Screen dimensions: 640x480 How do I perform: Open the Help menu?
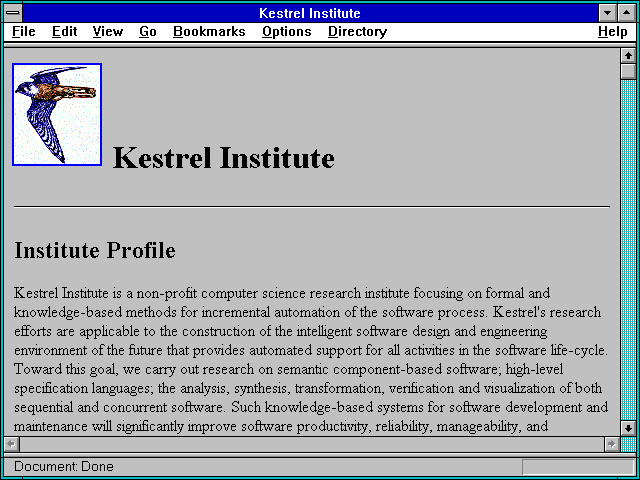point(613,31)
